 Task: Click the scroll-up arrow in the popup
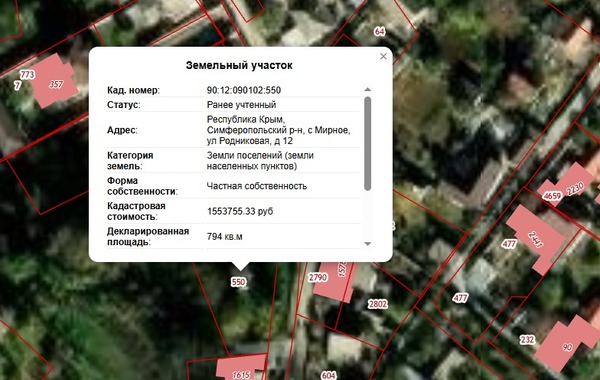coord(367,90)
